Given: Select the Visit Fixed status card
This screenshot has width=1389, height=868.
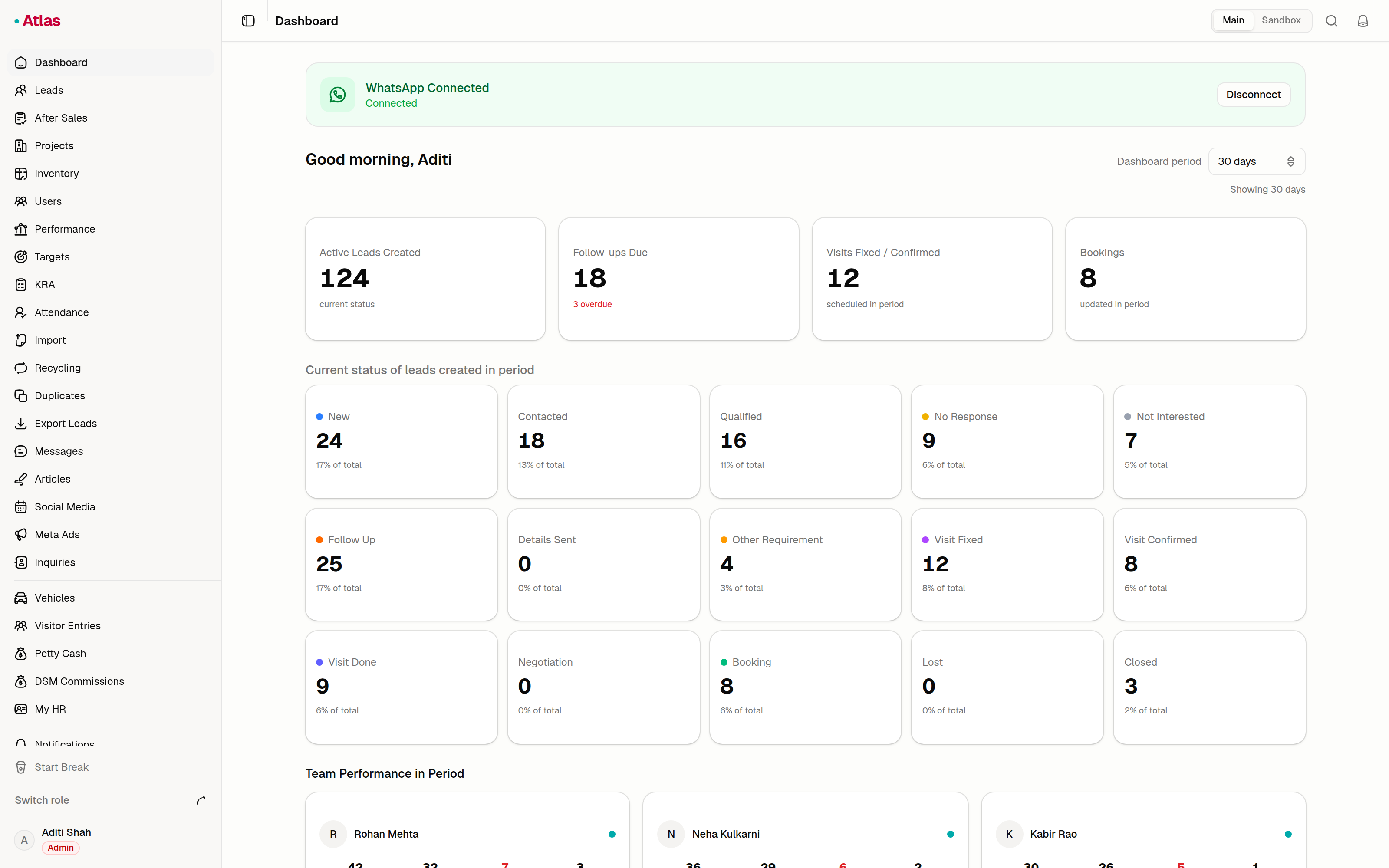Looking at the screenshot, I should pyautogui.click(x=1007, y=564).
